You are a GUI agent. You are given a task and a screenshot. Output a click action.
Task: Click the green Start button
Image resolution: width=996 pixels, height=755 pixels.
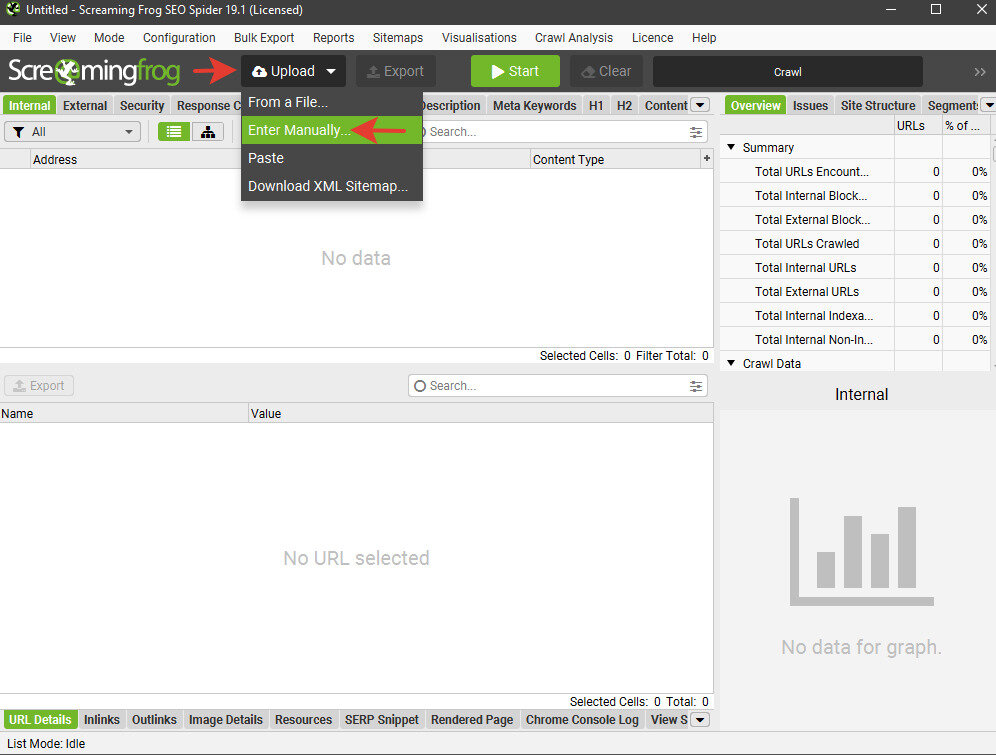[515, 71]
